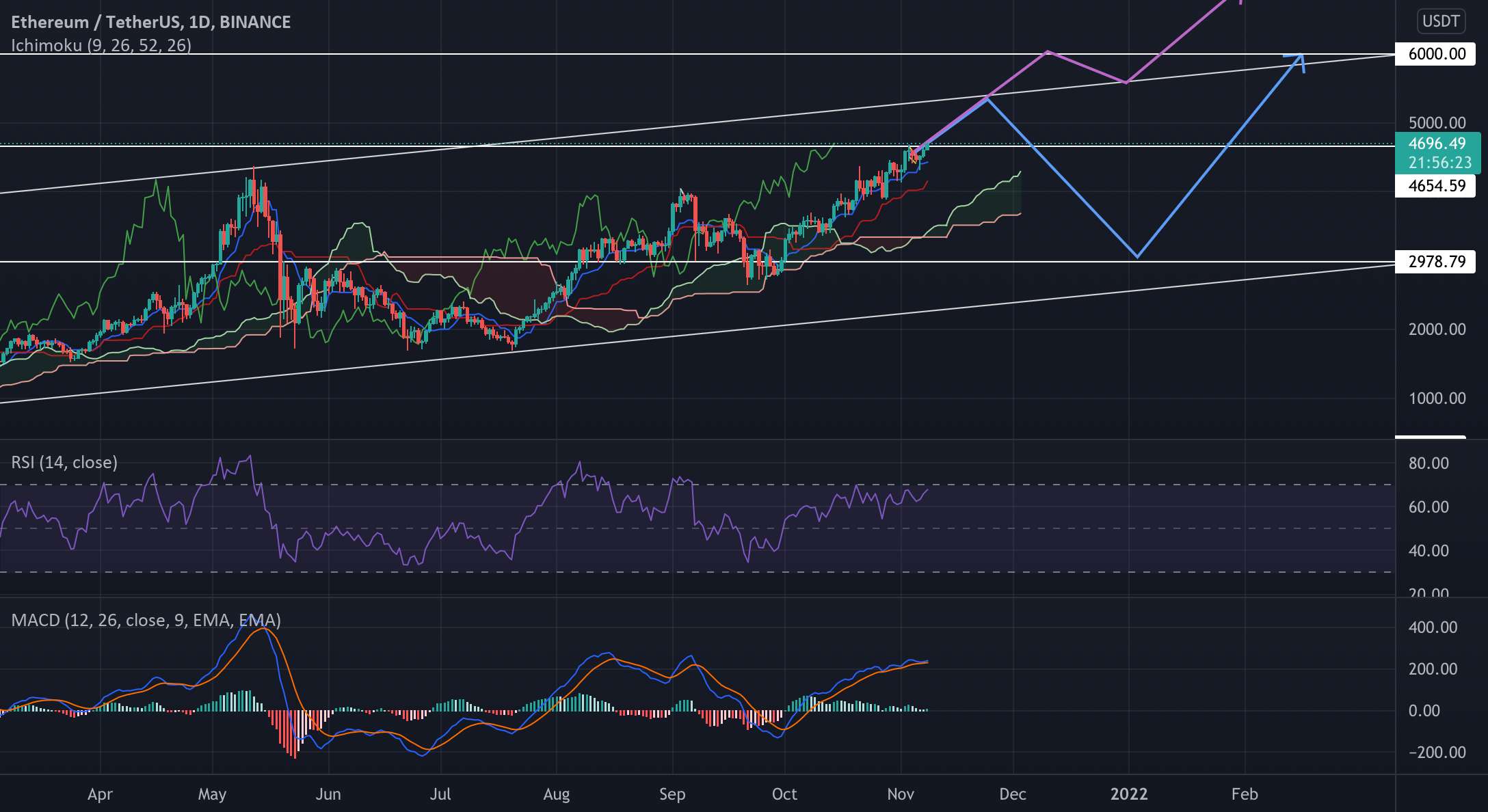This screenshot has width=1488, height=812.
Task: Click the USDT currency button
Action: (x=1441, y=21)
